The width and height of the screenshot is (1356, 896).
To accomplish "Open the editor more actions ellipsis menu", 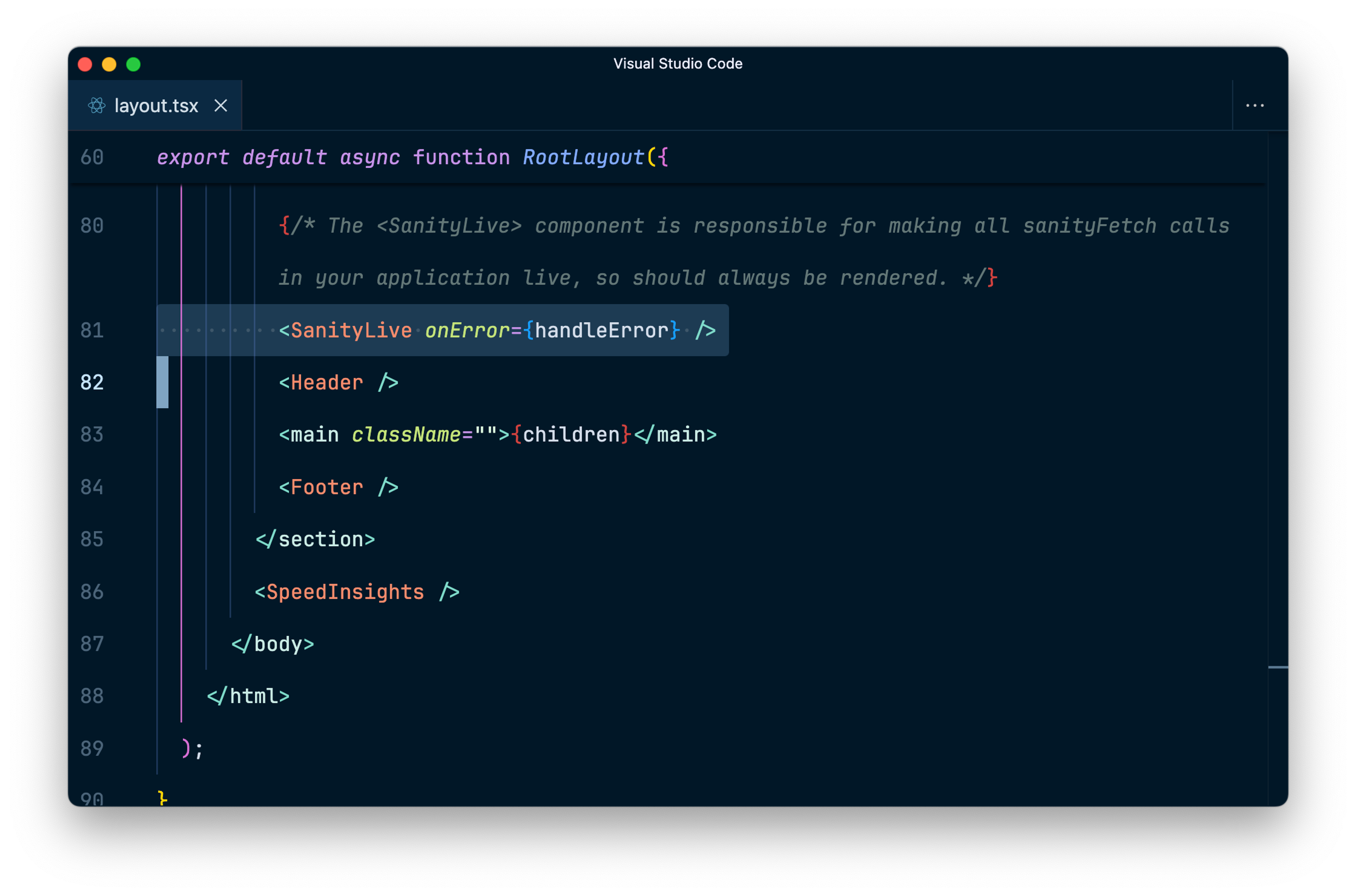I will (1254, 106).
